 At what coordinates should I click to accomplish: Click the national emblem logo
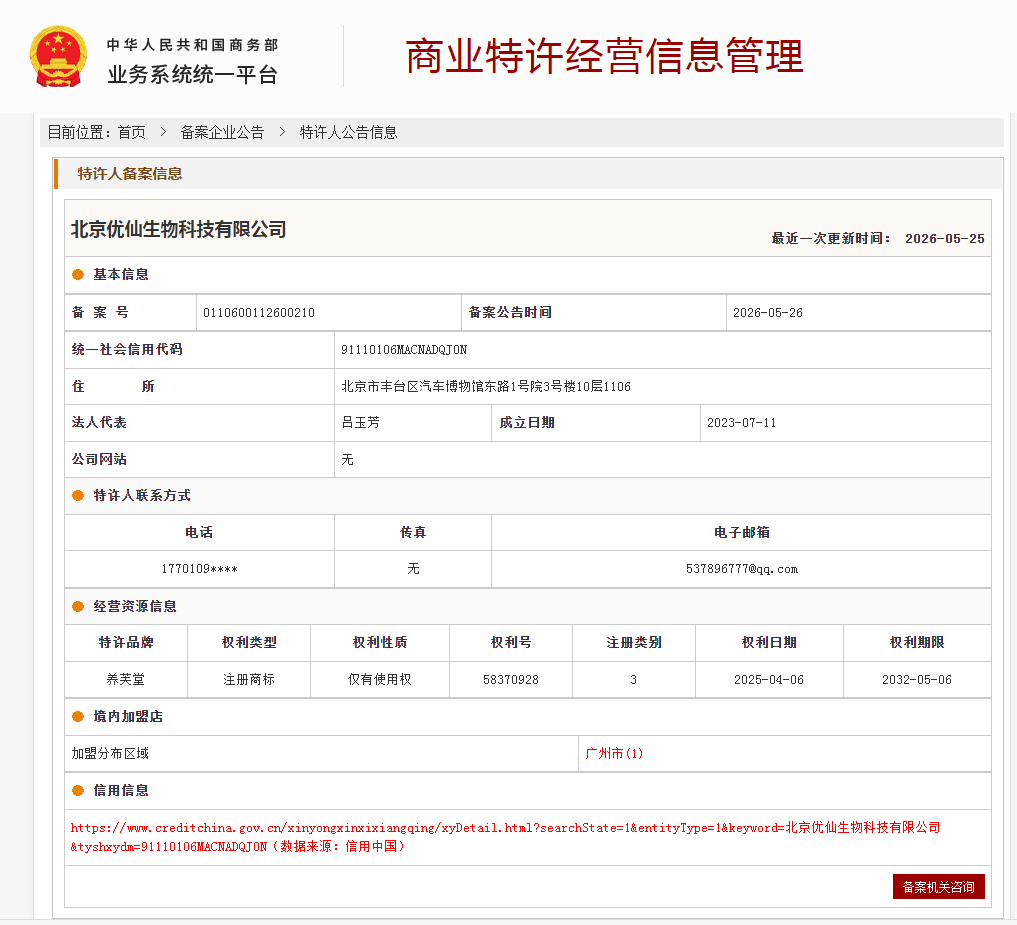pos(58,56)
